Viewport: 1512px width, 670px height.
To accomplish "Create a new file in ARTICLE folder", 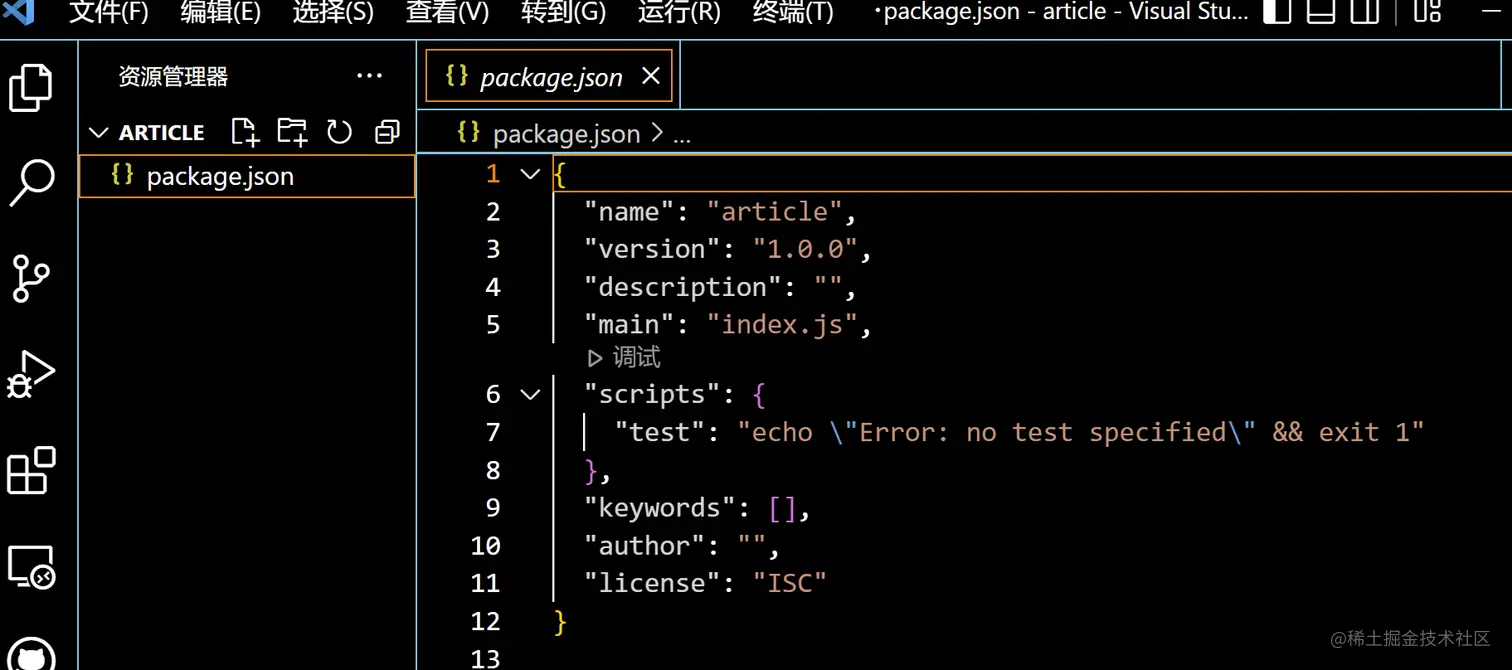I will coord(244,132).
